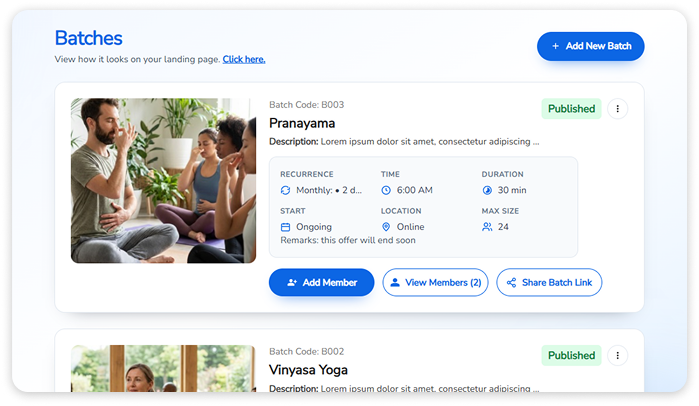Click 'Remarks: this offer will end soon' text

(x=348, y=240)
